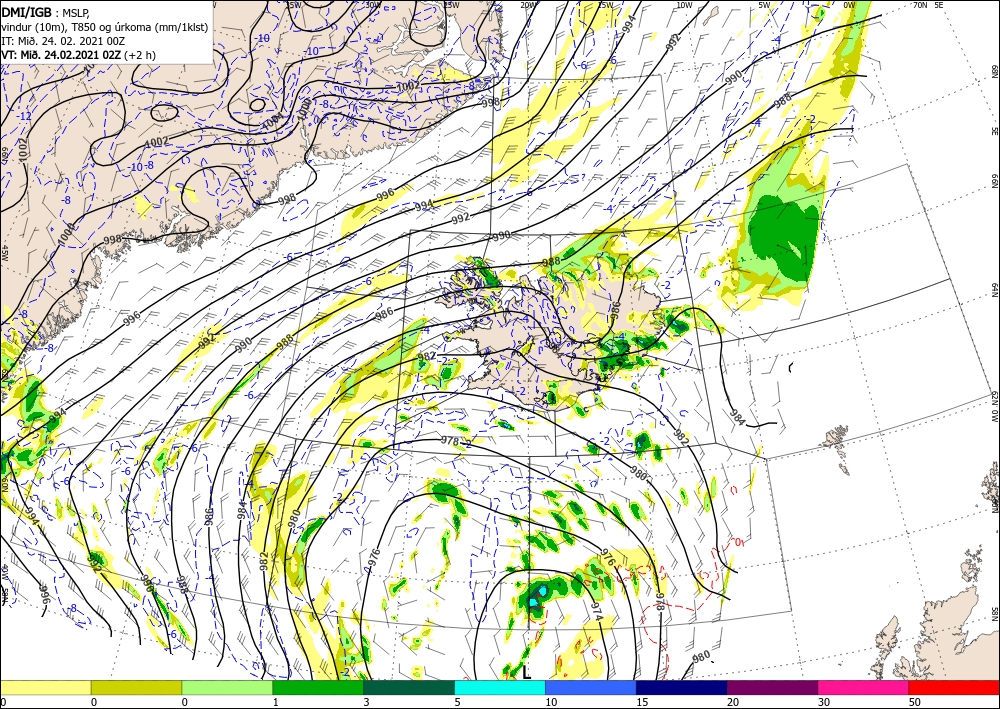
Task: Click the '10W' longitude label at top
Action: (684, 5)
